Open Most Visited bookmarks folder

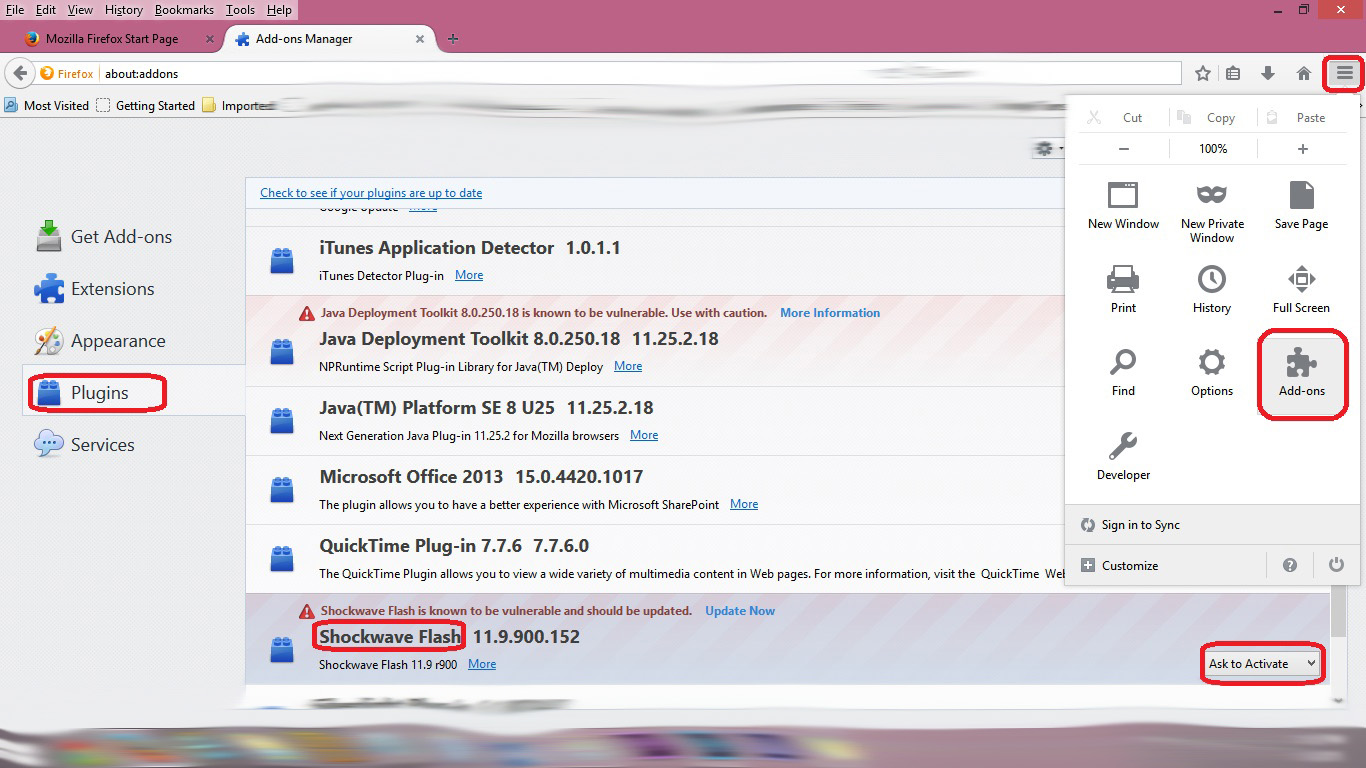pyautogui.click(x=46, y=105)
